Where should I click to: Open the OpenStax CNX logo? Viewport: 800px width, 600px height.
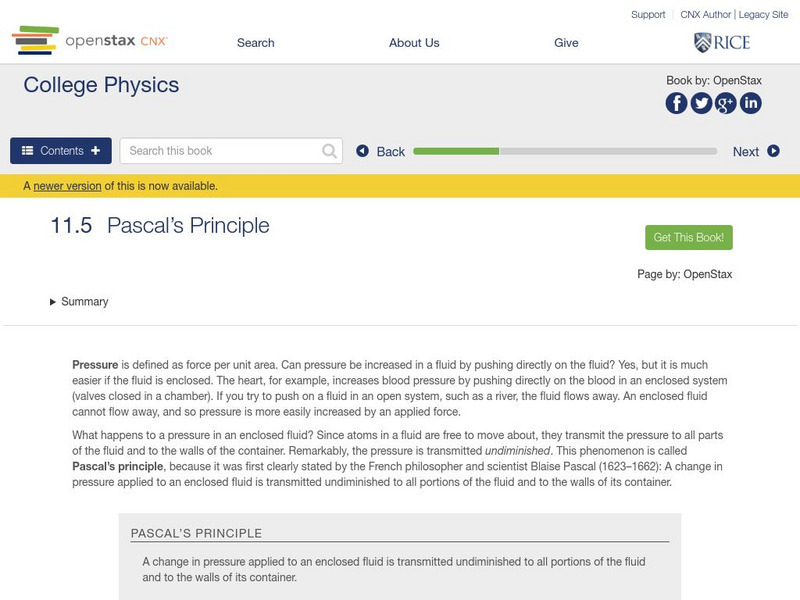(90, 41)
